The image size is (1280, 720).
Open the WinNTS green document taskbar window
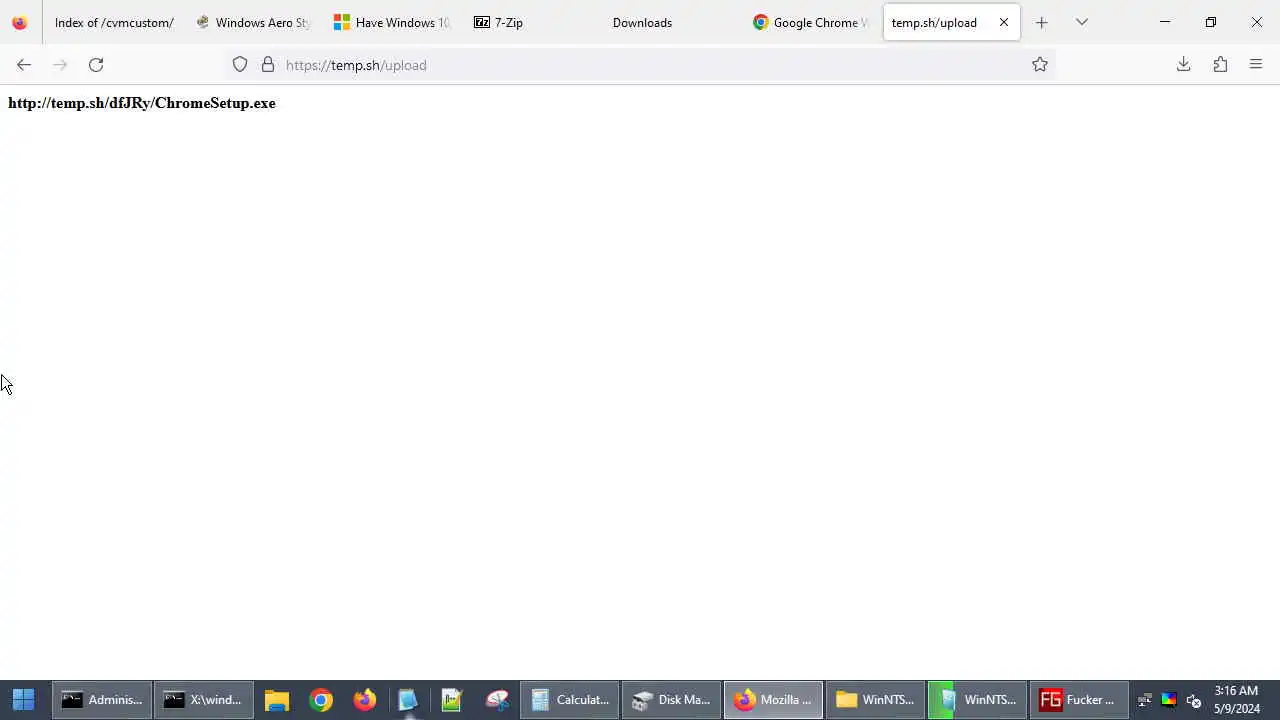click(x=977, y=700)
